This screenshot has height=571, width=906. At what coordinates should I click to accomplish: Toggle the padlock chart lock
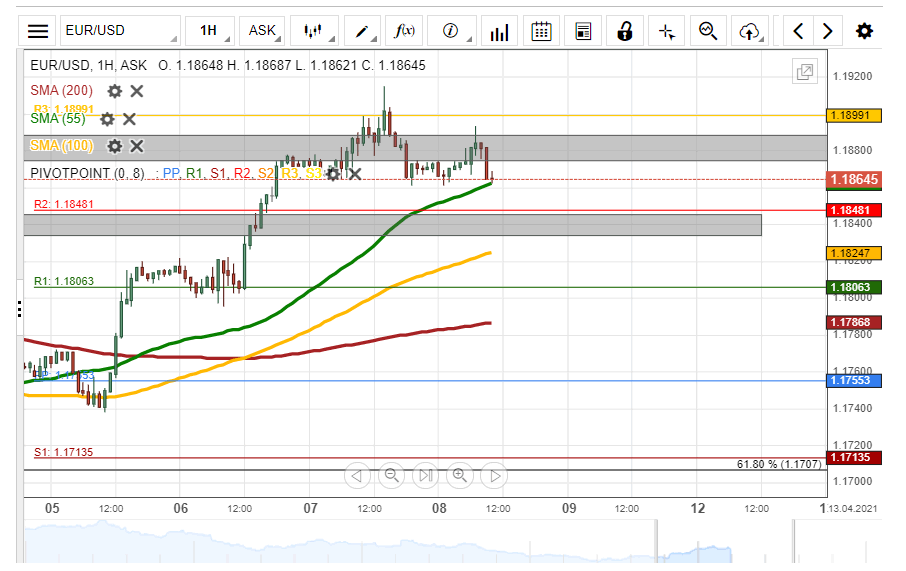(625, 31)
